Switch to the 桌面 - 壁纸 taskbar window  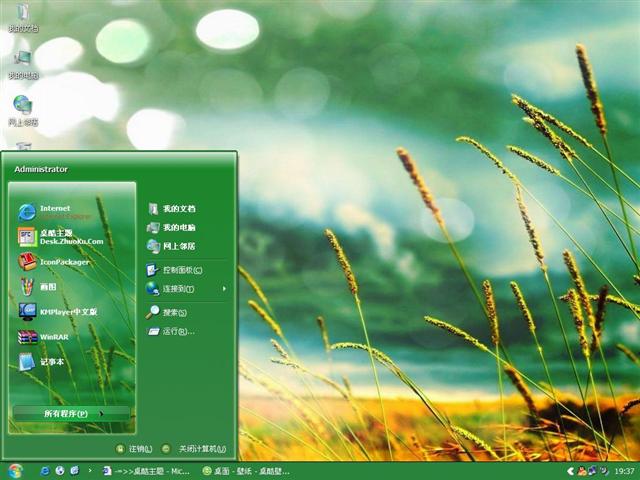point(247,471)
